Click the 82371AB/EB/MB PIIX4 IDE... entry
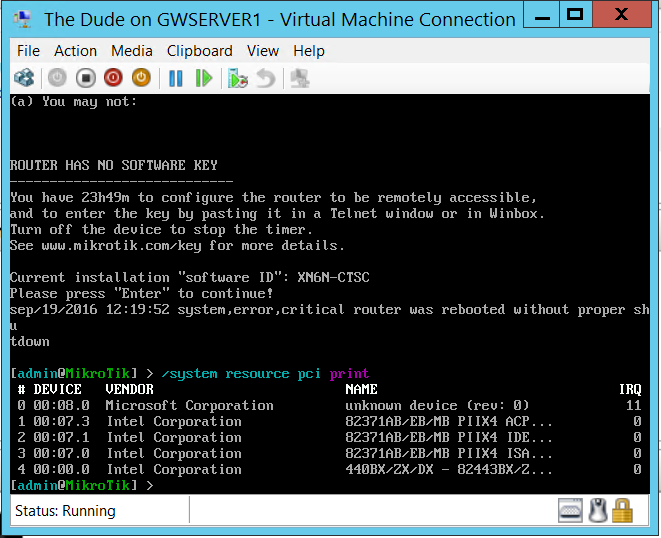 coord(449,437)
